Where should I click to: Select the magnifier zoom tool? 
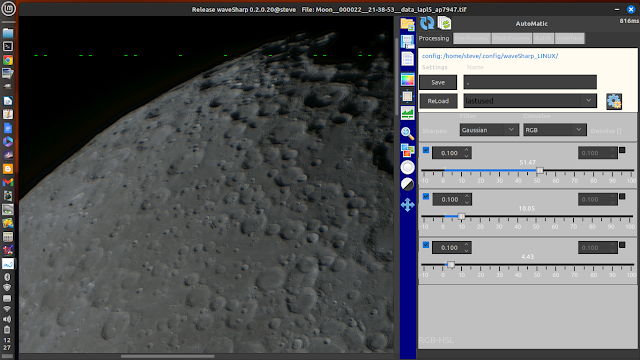coord(407,133)
